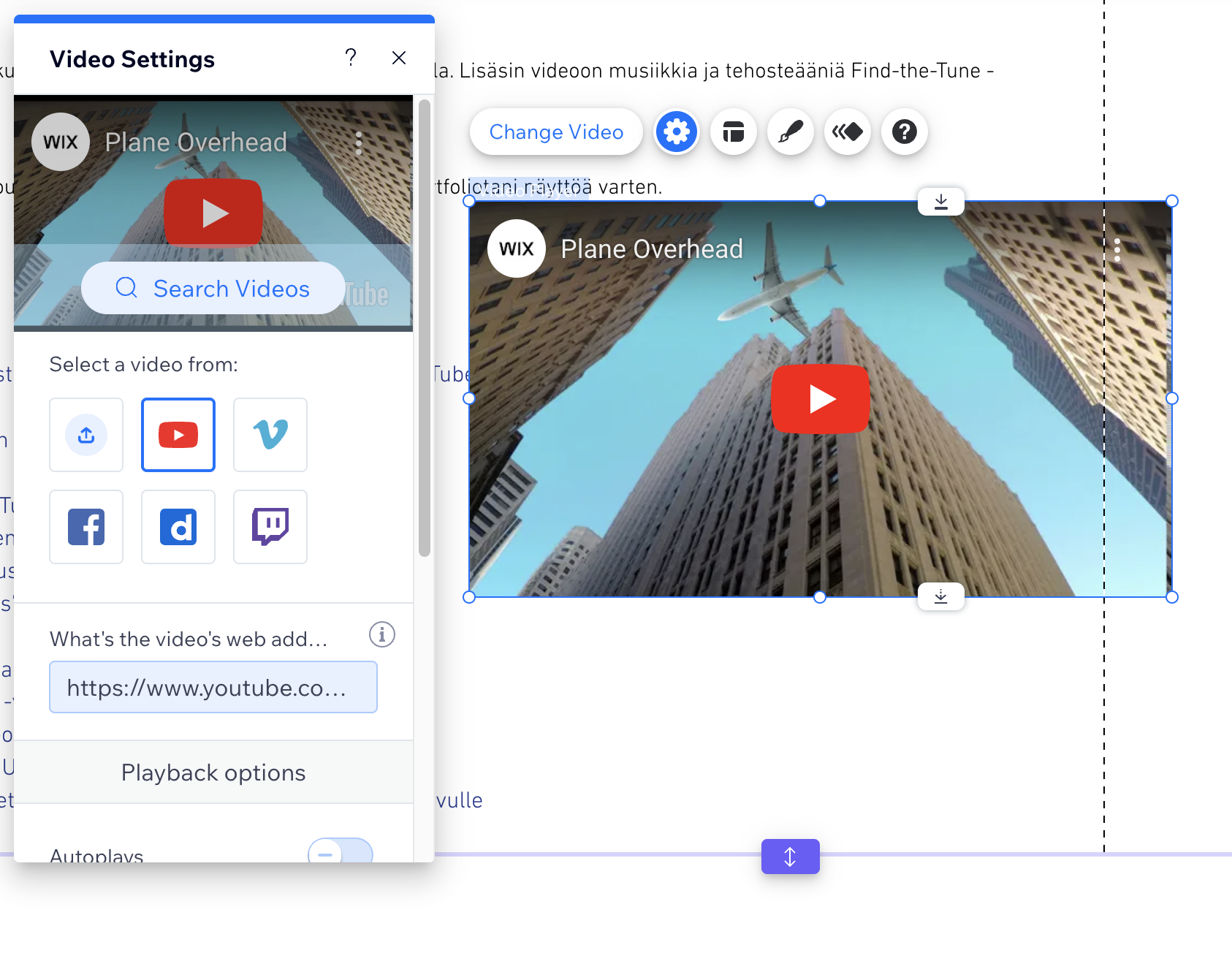Open the Animation diamond icon

(847, 132)
